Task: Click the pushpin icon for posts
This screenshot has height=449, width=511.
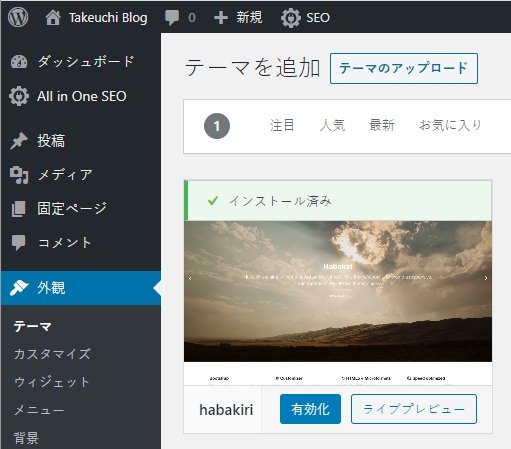Action: (19, 141)
